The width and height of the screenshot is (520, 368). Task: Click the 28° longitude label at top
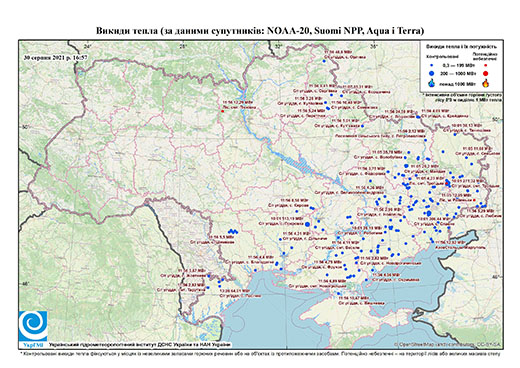coord(183,46)
